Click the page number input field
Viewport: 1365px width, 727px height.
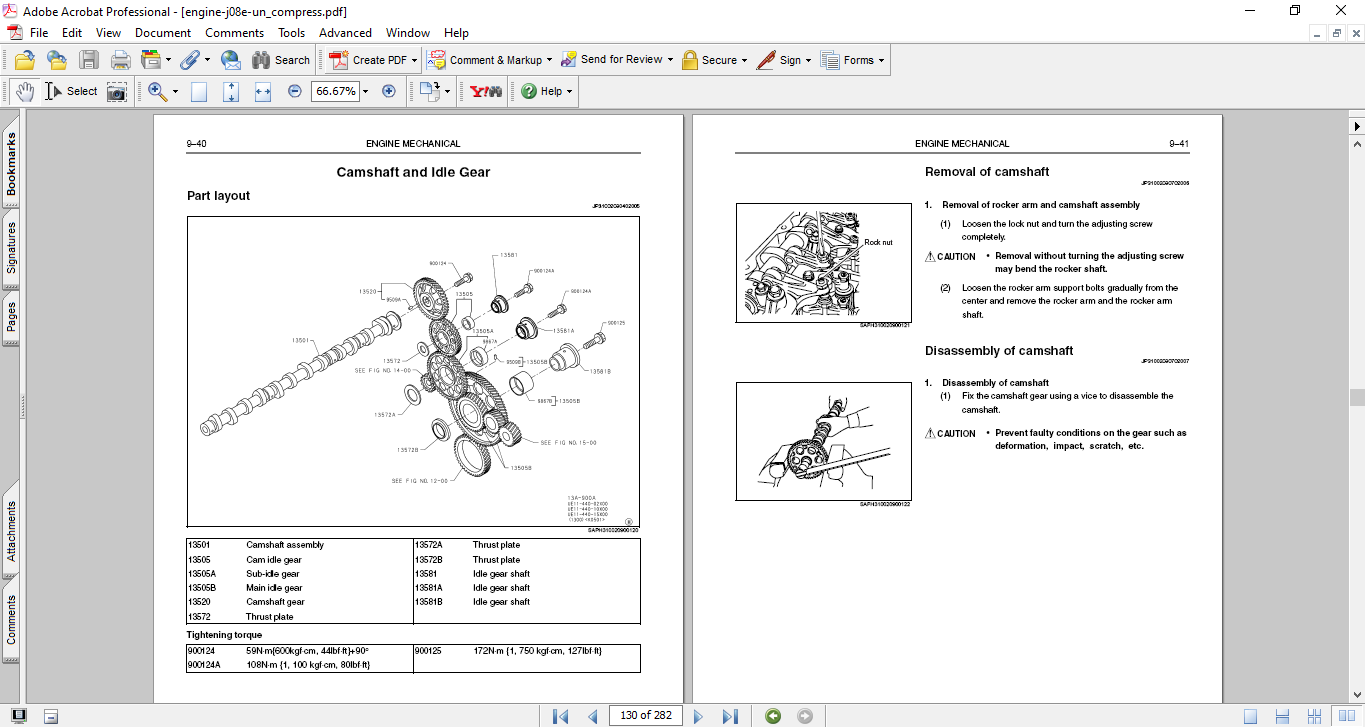coord(645,715)
